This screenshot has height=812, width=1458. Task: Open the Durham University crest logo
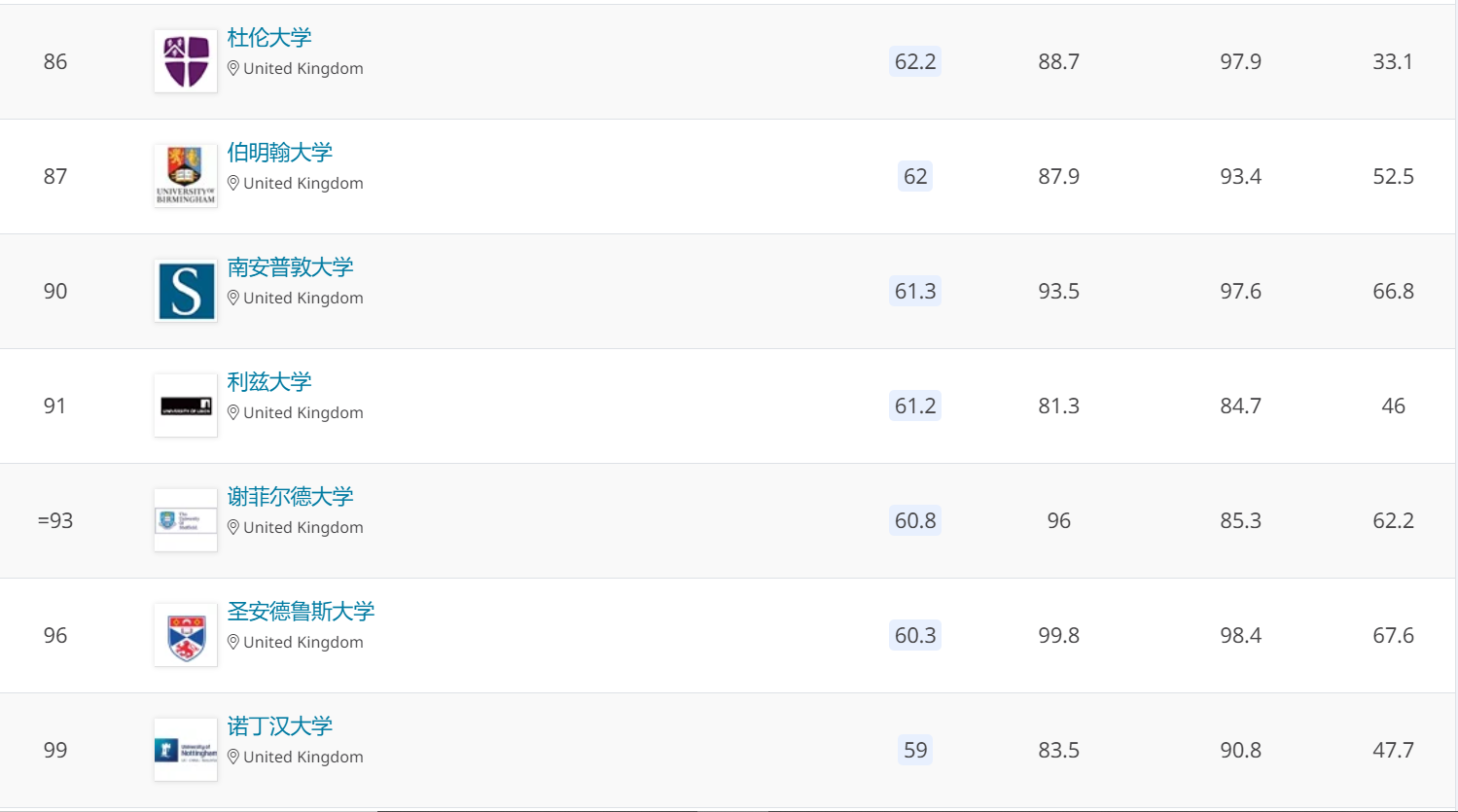tap(186, 61)
